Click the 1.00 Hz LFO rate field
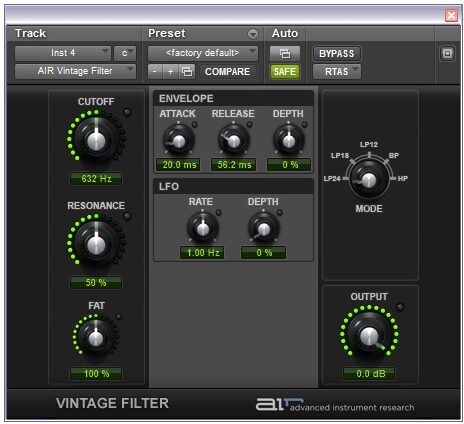The height and width of the screenshot is (424, 464). (x=202, y=253)
